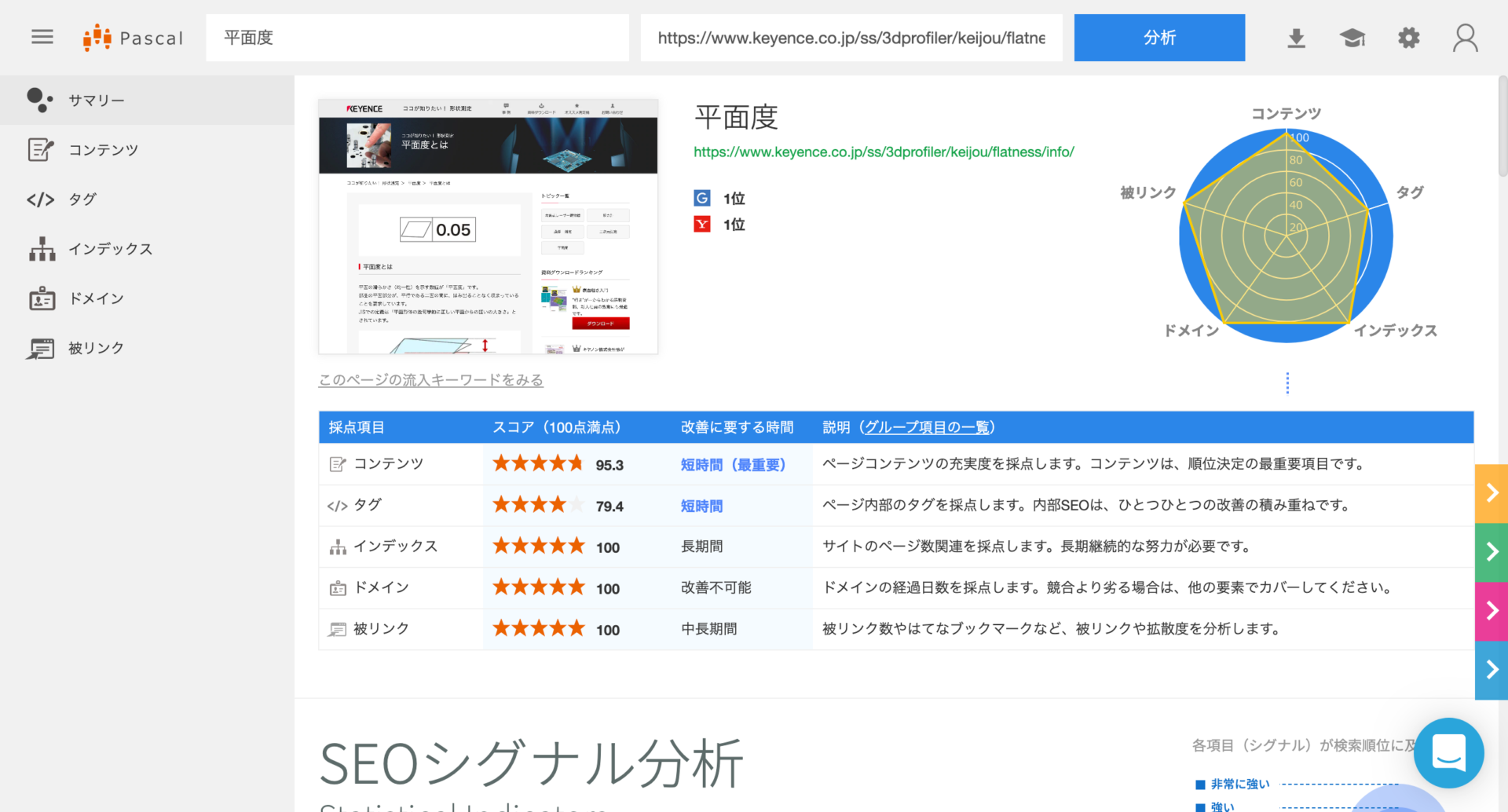This screenshot has height=812, width=1508.
Task: Open the graduation cap tutorial icon
Action: click(1352, 38)
